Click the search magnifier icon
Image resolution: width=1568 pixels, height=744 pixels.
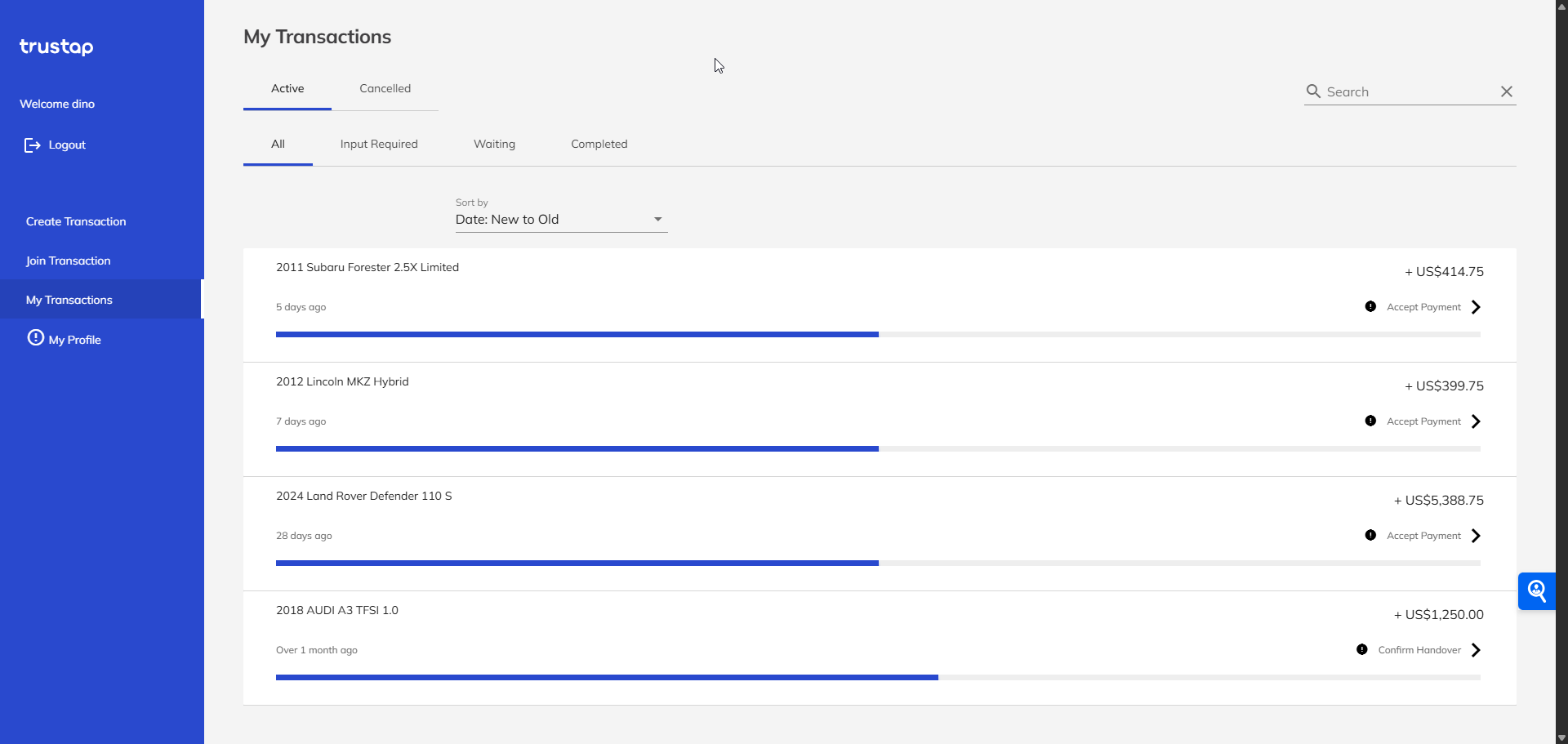point(1313,91)
